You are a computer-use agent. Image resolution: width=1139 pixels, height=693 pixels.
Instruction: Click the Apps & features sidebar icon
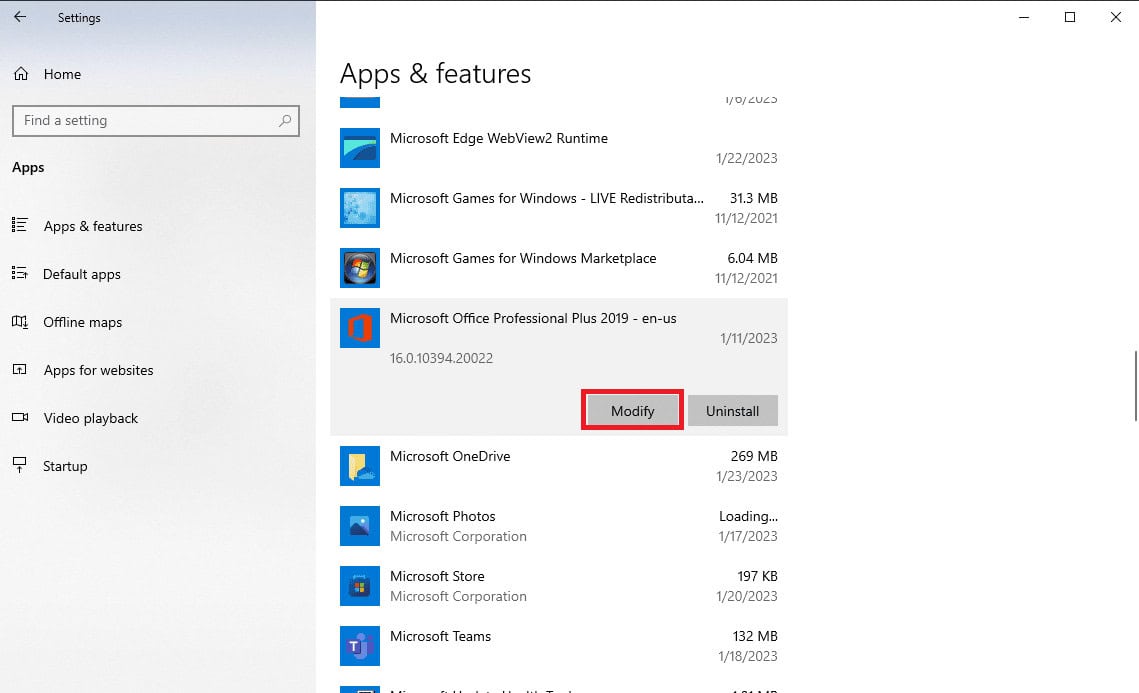(20, 225)
